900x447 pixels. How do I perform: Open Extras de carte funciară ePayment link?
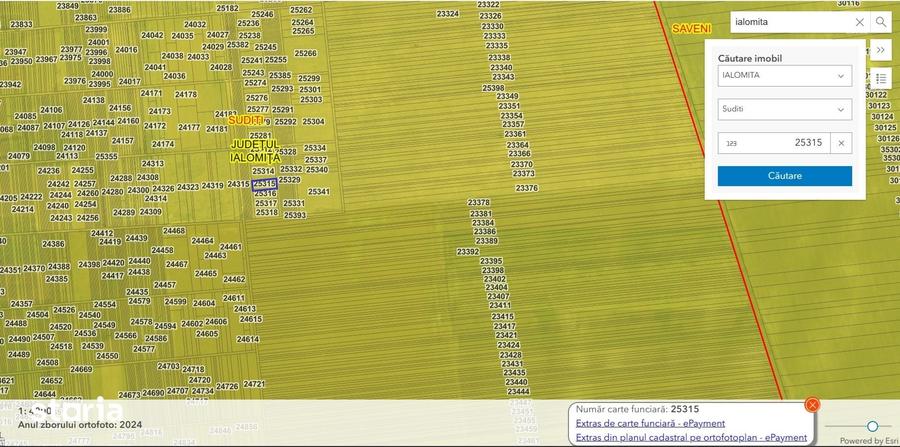click(650, 423)
